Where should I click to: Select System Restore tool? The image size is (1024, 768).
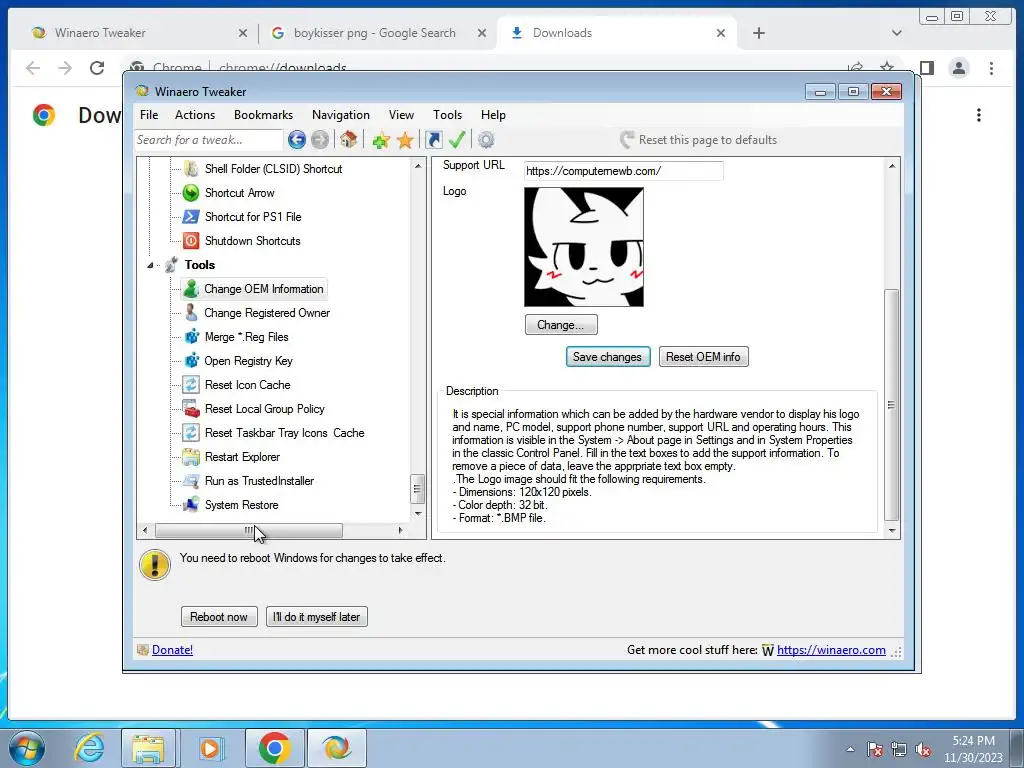coord(241,505)
